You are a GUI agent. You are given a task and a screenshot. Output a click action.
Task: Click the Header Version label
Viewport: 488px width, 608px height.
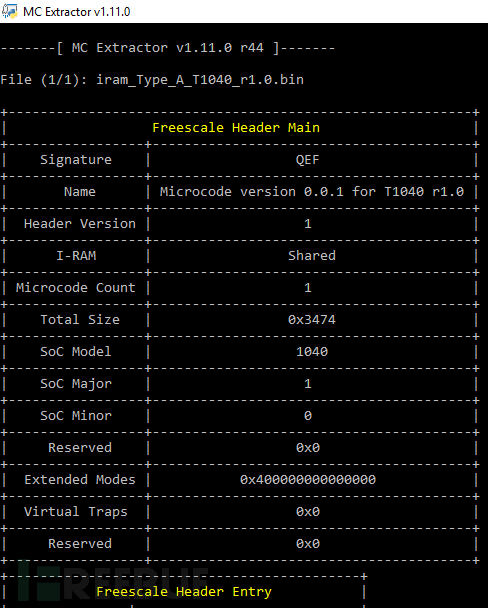pyautogui.click(x=80, y=224)
